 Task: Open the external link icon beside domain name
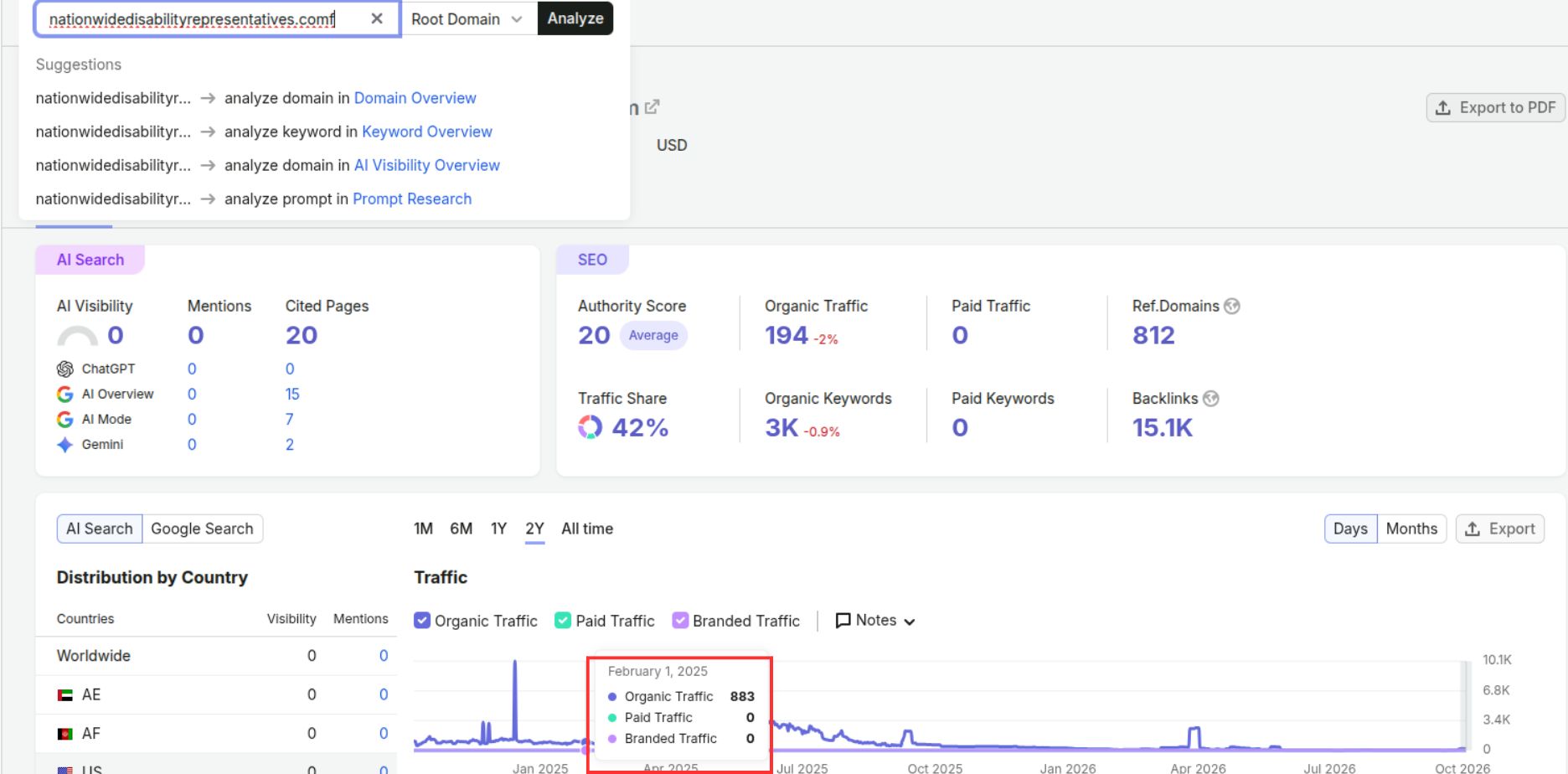[x=652, y=107]
